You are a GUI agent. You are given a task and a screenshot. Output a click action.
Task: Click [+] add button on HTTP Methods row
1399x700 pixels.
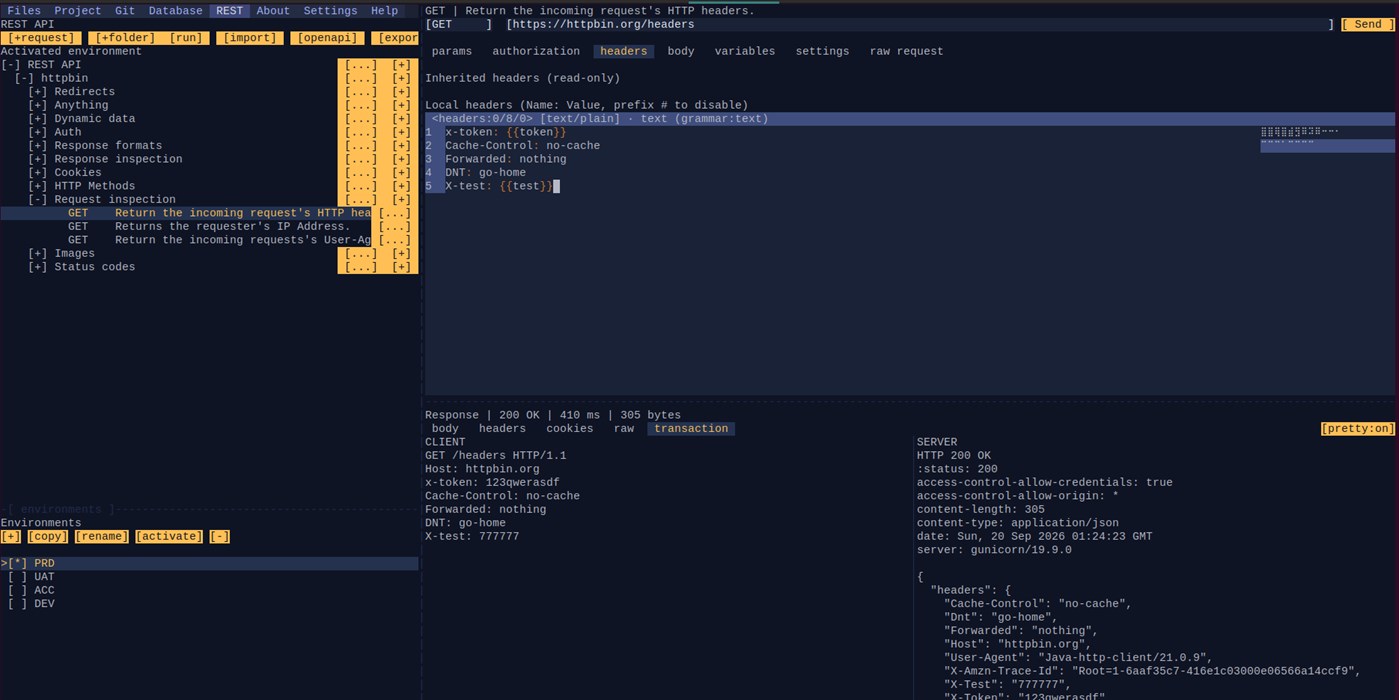(401, 186)
